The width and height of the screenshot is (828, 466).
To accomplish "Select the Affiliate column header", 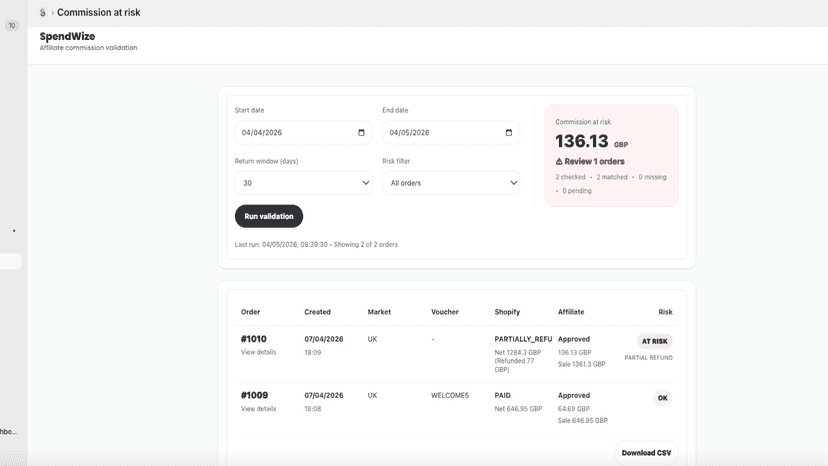I will [x=571, y=312].
